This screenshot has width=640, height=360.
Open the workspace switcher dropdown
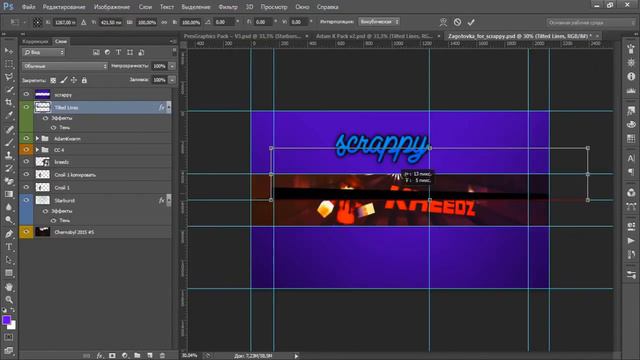pyautogui.click(x=591, y=22)
